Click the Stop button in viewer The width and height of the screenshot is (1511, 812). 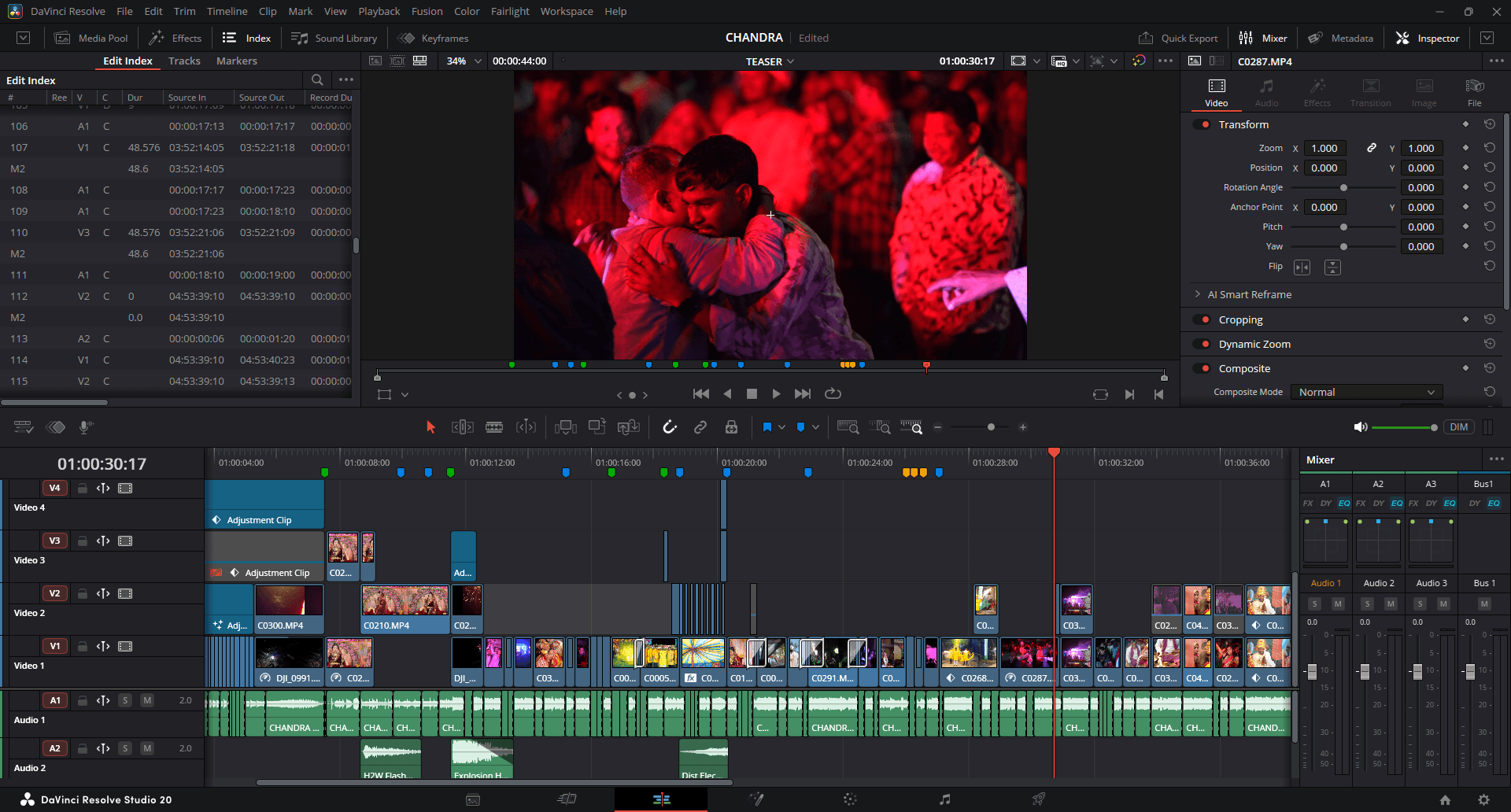click(x=752, y=393)
